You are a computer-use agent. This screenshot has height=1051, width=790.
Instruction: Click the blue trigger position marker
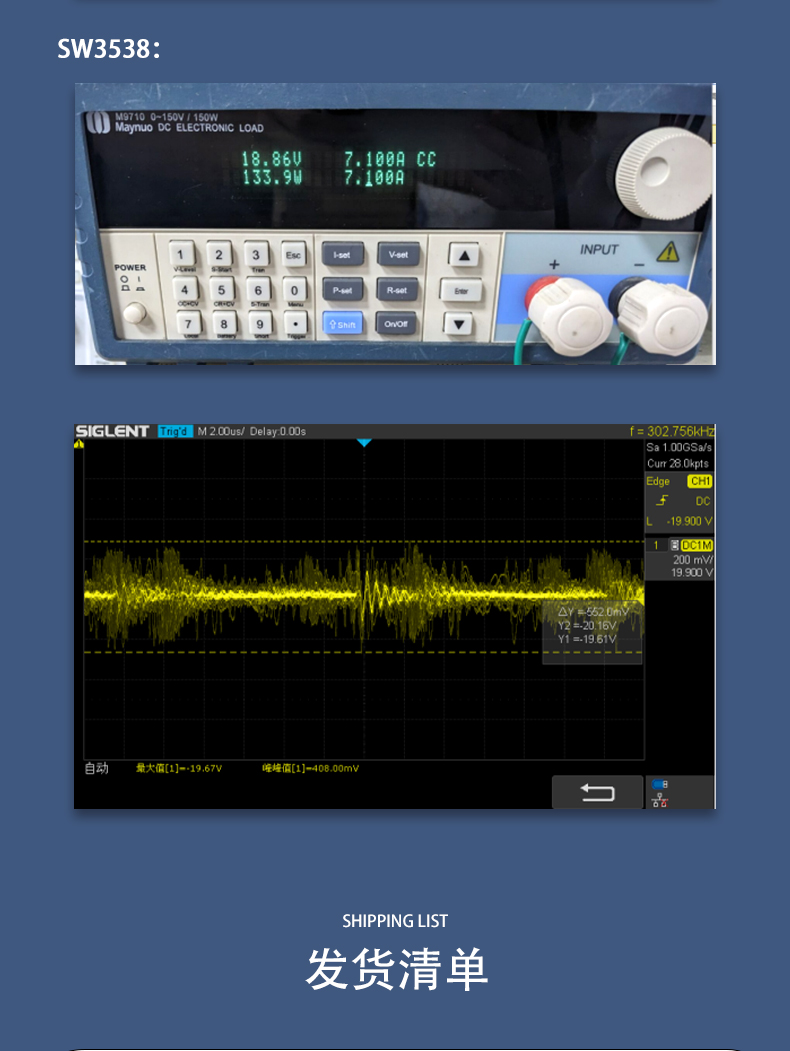[x=364, y=442]
